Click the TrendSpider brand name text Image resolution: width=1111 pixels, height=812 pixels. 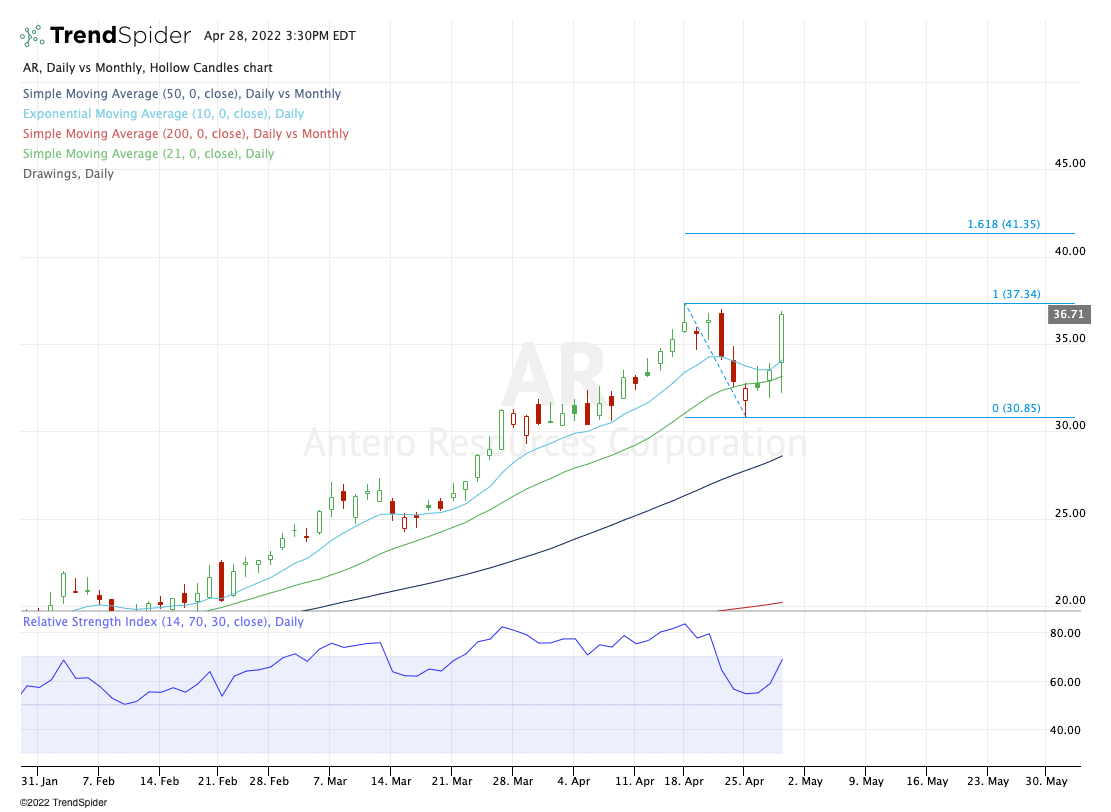pos(120,35)
